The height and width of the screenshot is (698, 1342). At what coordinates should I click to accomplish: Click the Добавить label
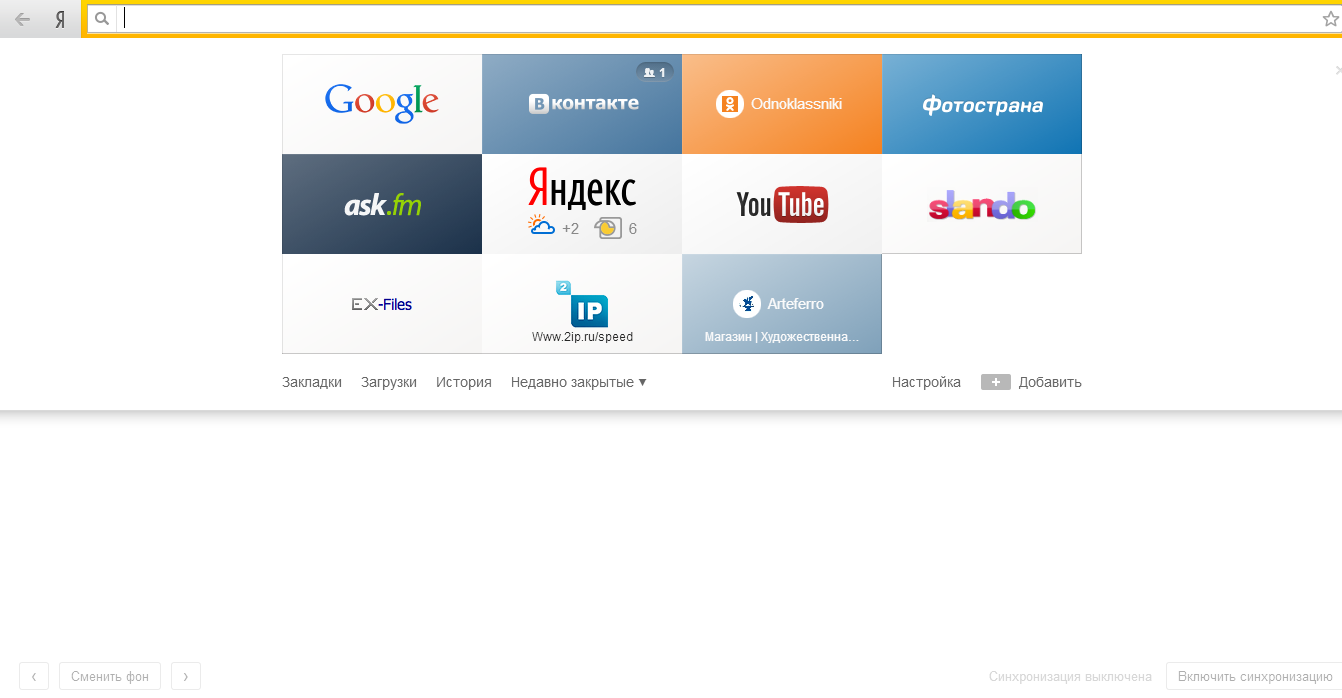coord(1050,382)
